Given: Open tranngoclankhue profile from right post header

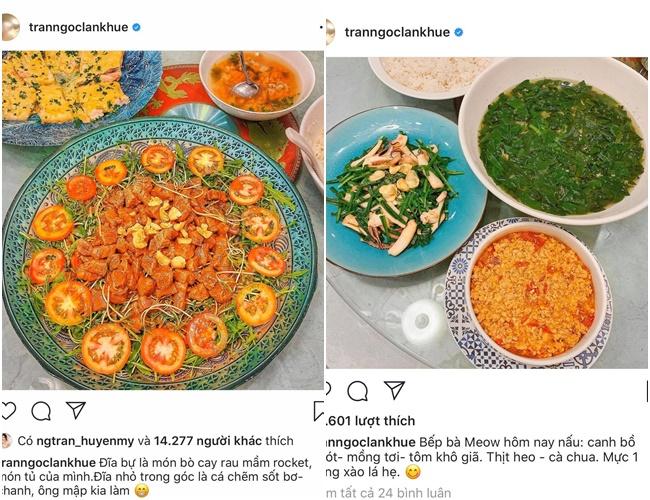Looking at the screenshot, I should coord(397,32).
